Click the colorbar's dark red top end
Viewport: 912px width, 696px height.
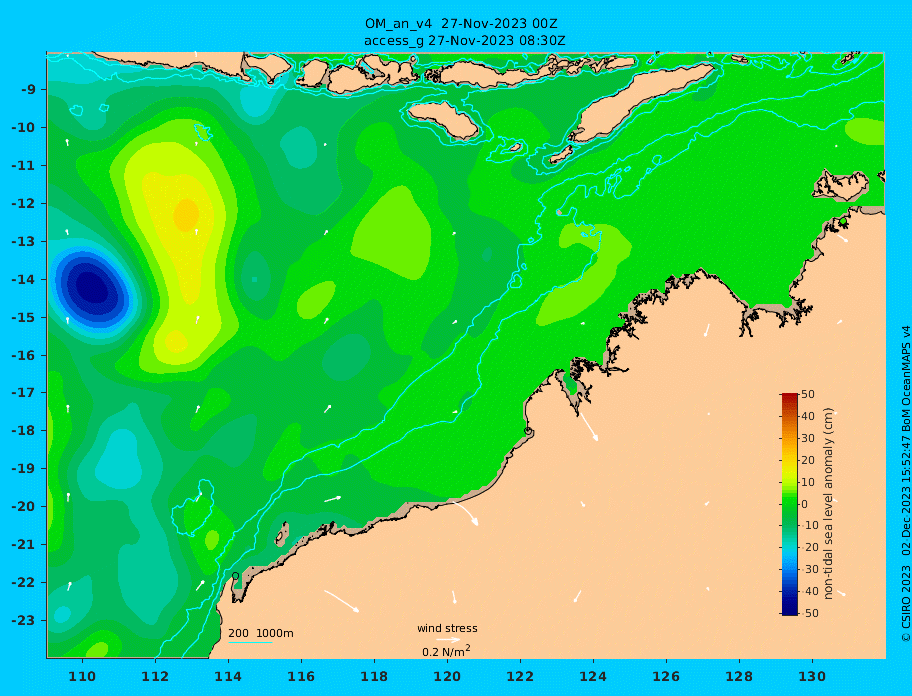point(789,397)
